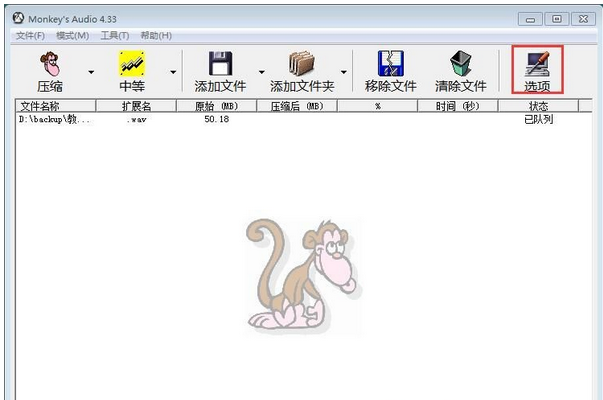Open the 选项 options icon

tap(537, 64)
